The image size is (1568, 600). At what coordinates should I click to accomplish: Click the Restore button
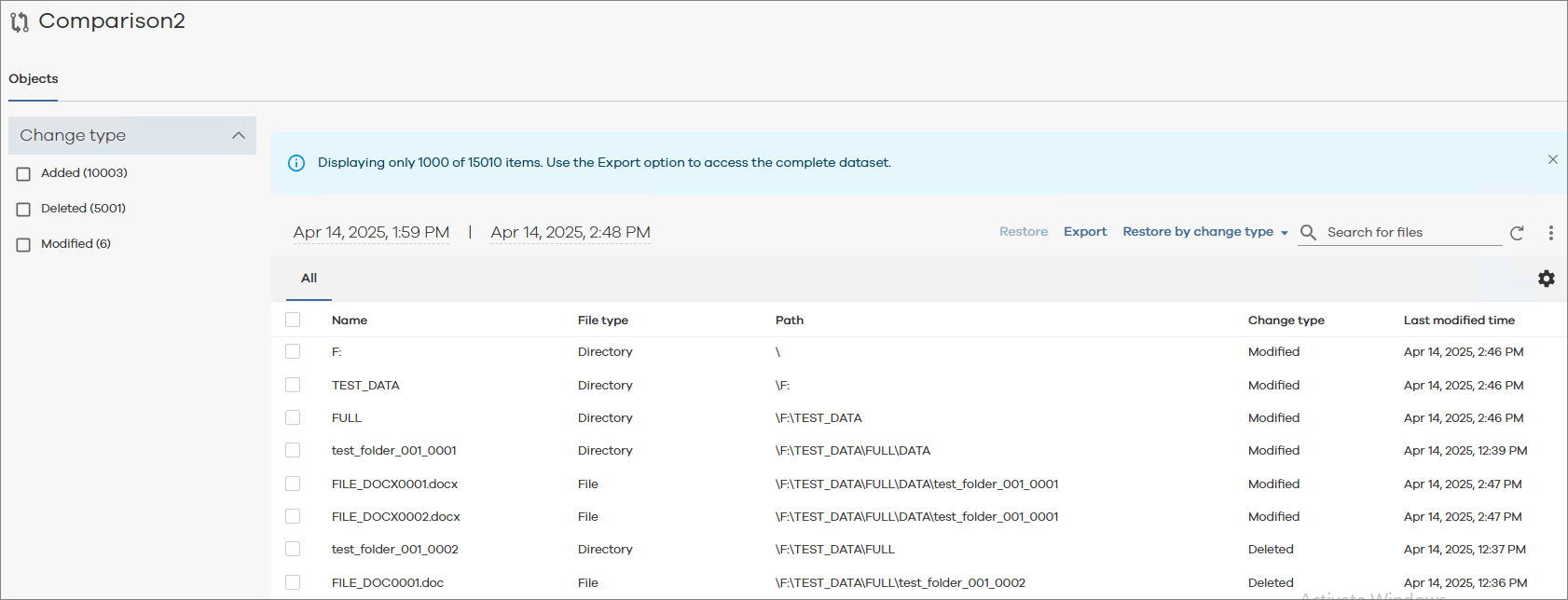tap(1023, 232)
